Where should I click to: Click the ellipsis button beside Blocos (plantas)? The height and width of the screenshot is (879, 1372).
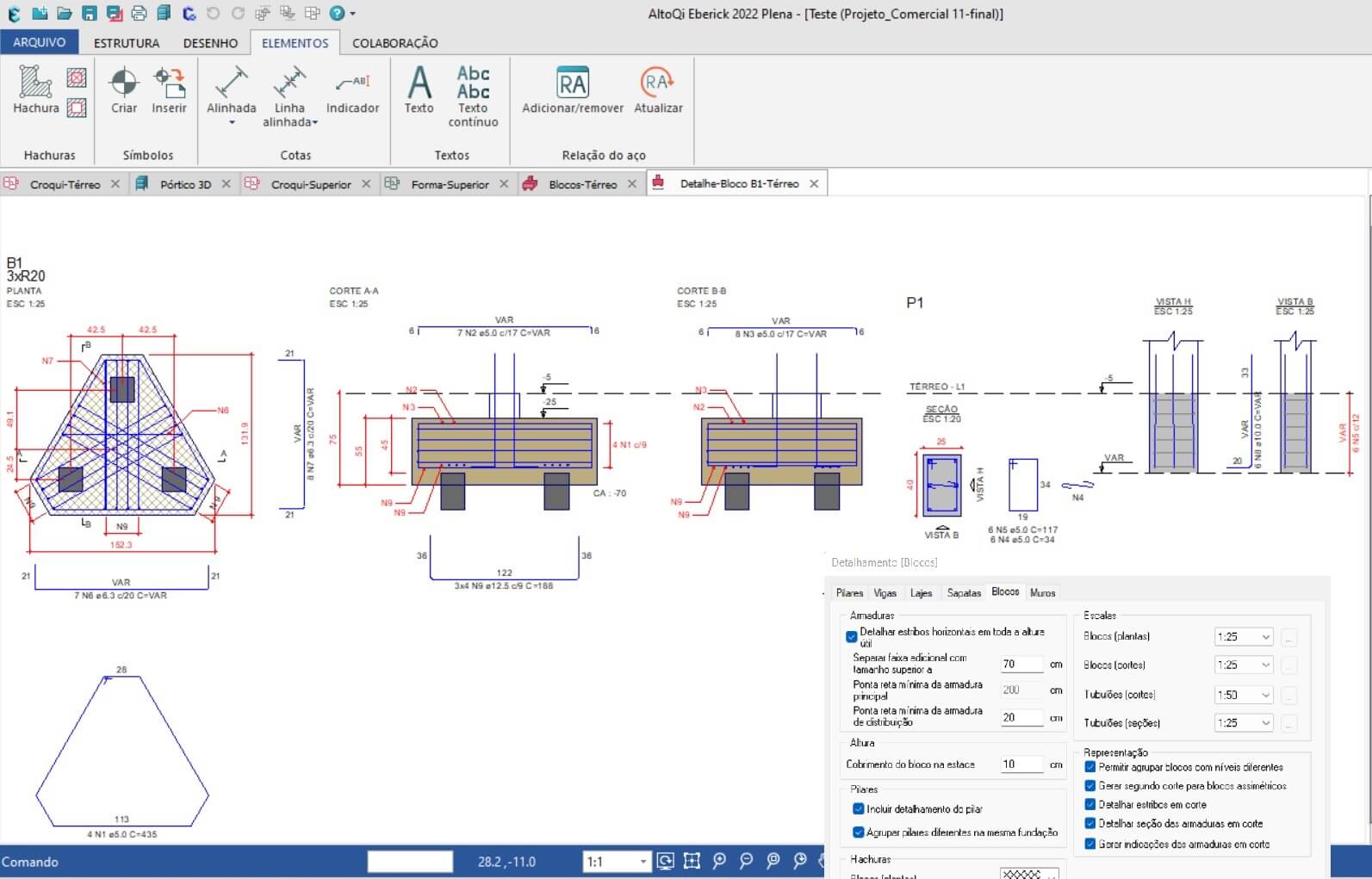(1289, 638)
